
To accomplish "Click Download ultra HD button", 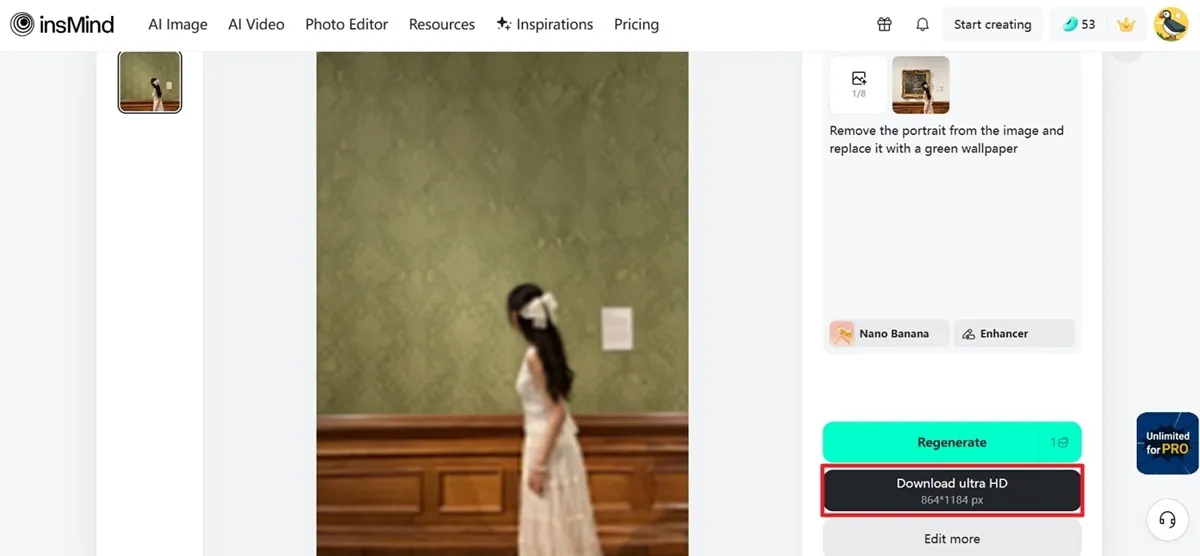I will pyautogui.click(x=952, y=490).
